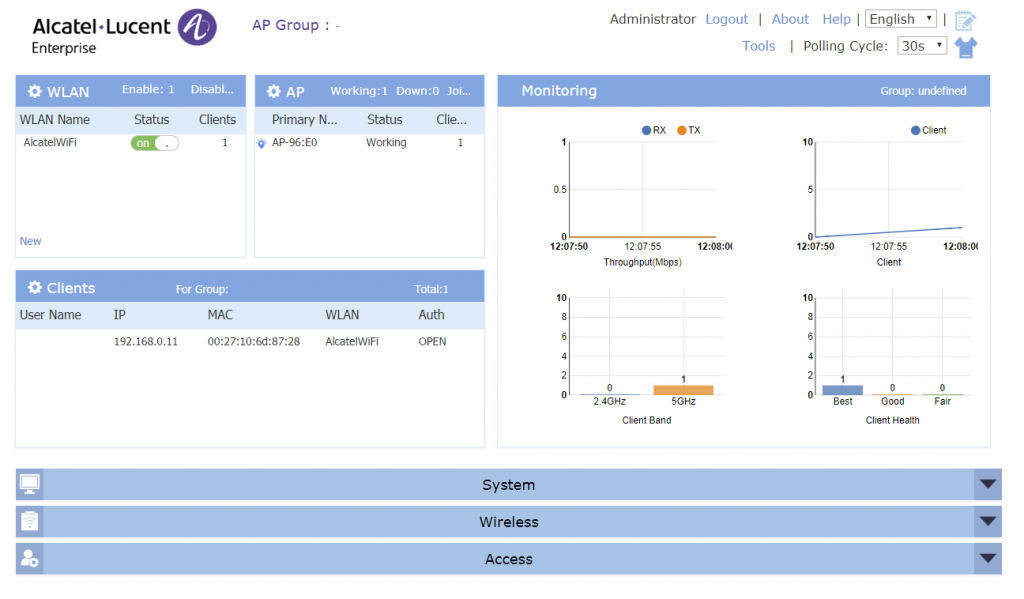Expand the Access section arrow
This screenshot has height=599, width=1024.
tap(987, 559)
